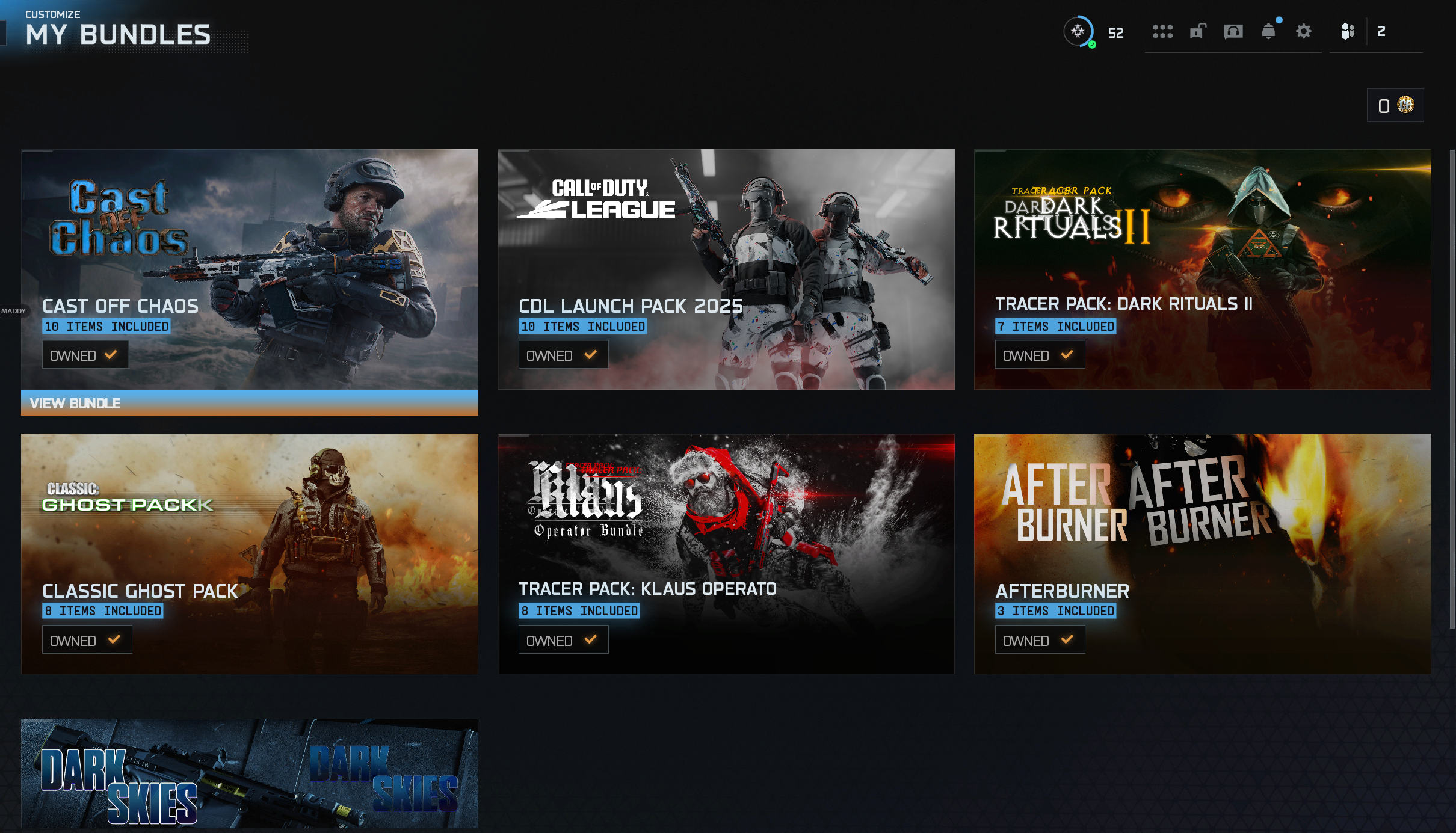1456x833 pixels.
Task: Click the padlock icon in the header
Action: click(x=1198, y=31)
